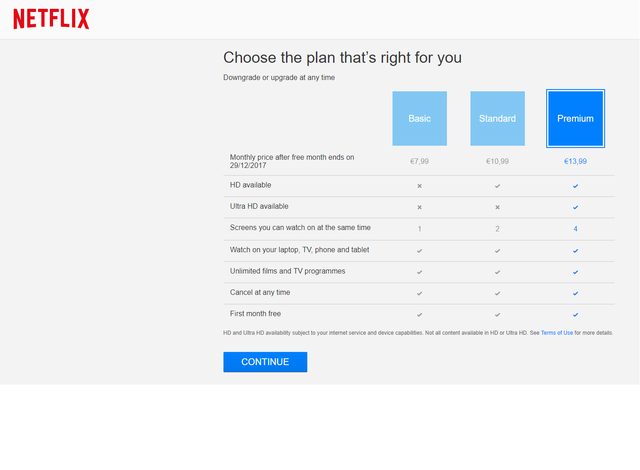Viewport: 640px width, 470px height.
Task: Select the Basic plan tile
Action: point(420,118)
